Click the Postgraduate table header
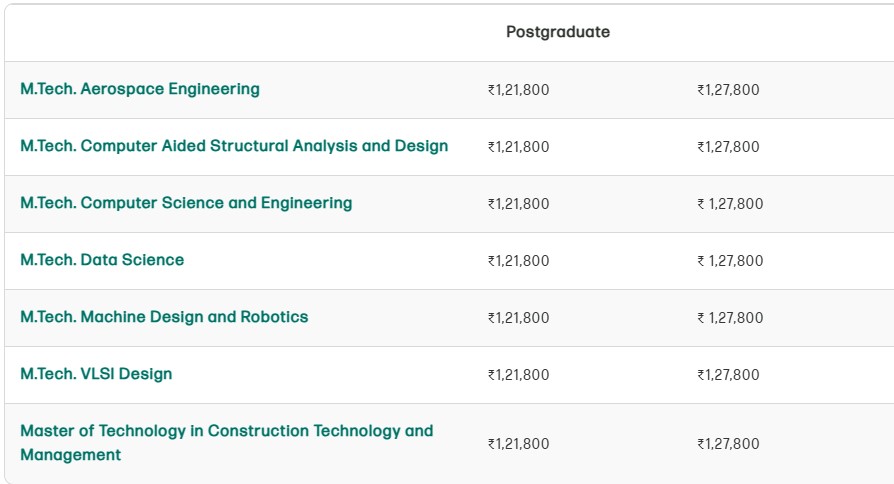This screenshot has width=894, height=484. [558, 32]
